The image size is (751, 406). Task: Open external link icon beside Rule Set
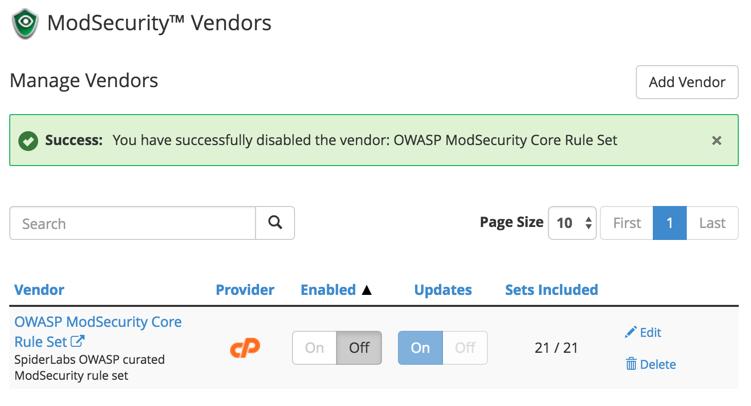pyautogui.click(x=78, y=341)
